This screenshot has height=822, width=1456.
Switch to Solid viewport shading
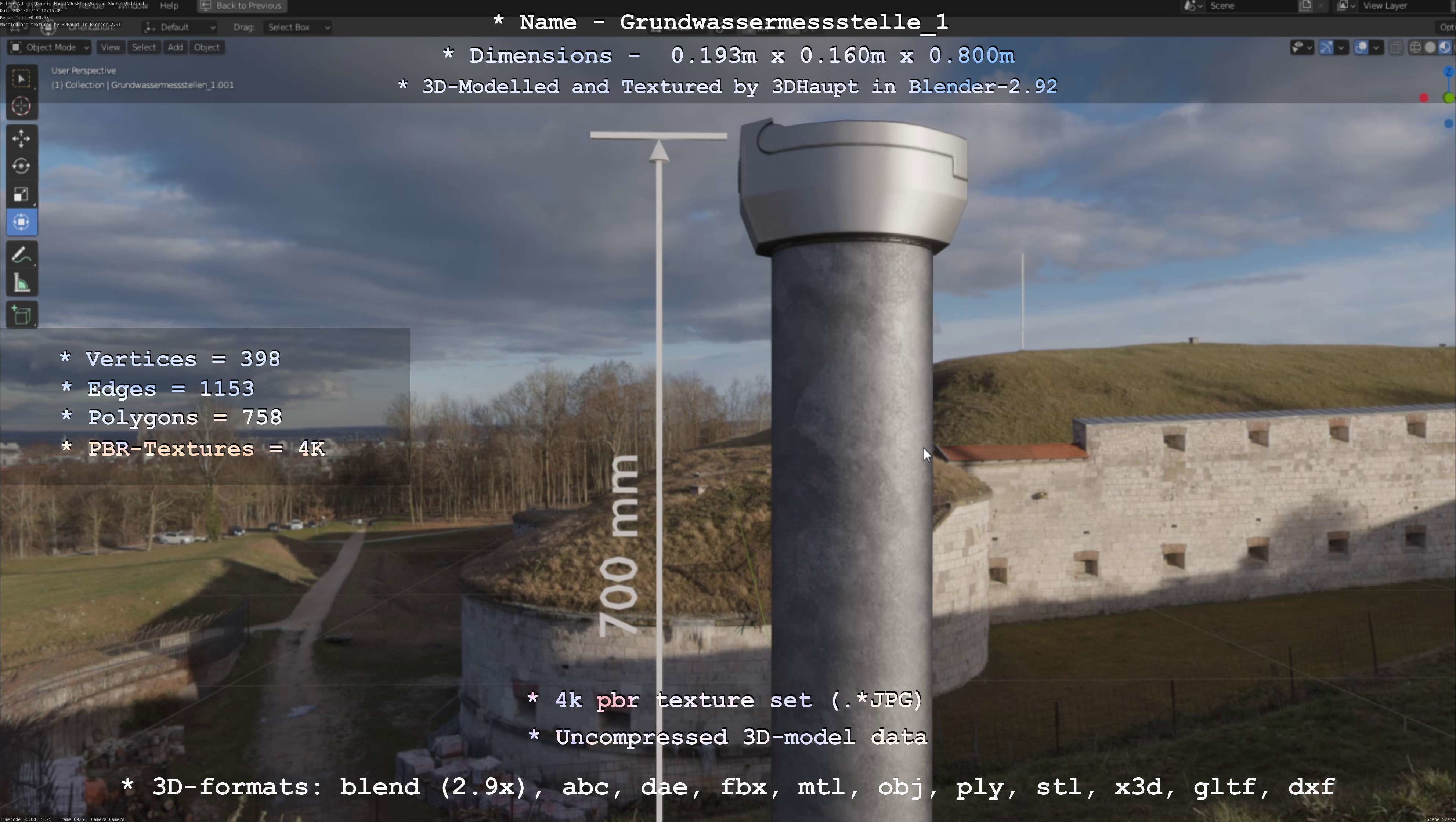click(x=1430, y=47)
